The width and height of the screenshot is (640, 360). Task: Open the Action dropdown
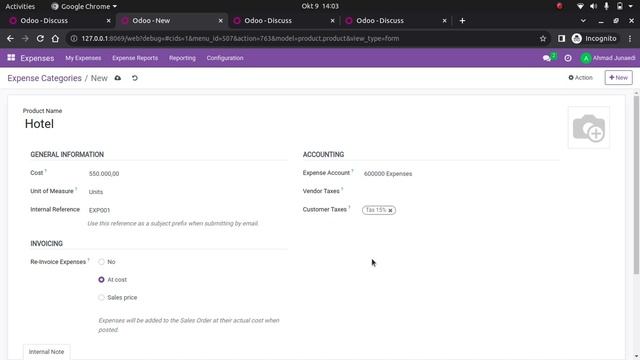pyautogui.click(x=580, y=78)
